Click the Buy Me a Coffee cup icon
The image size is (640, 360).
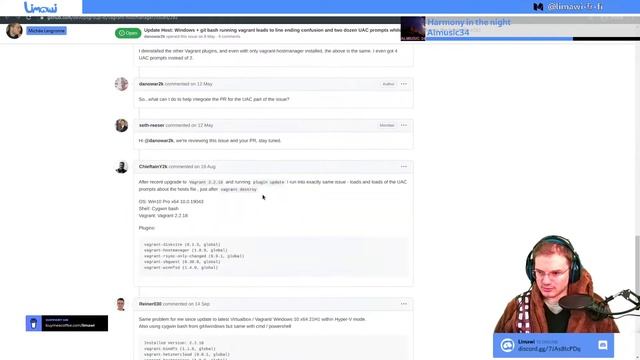point(34,323)
